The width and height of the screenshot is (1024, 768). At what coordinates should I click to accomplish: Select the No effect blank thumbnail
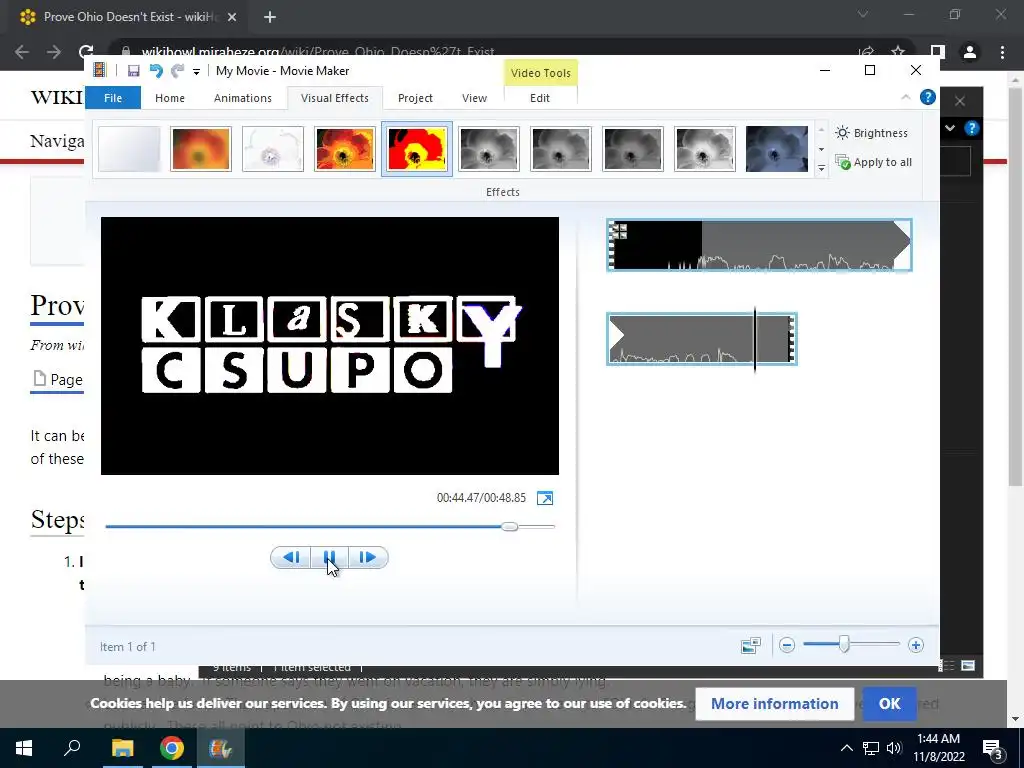129,149
